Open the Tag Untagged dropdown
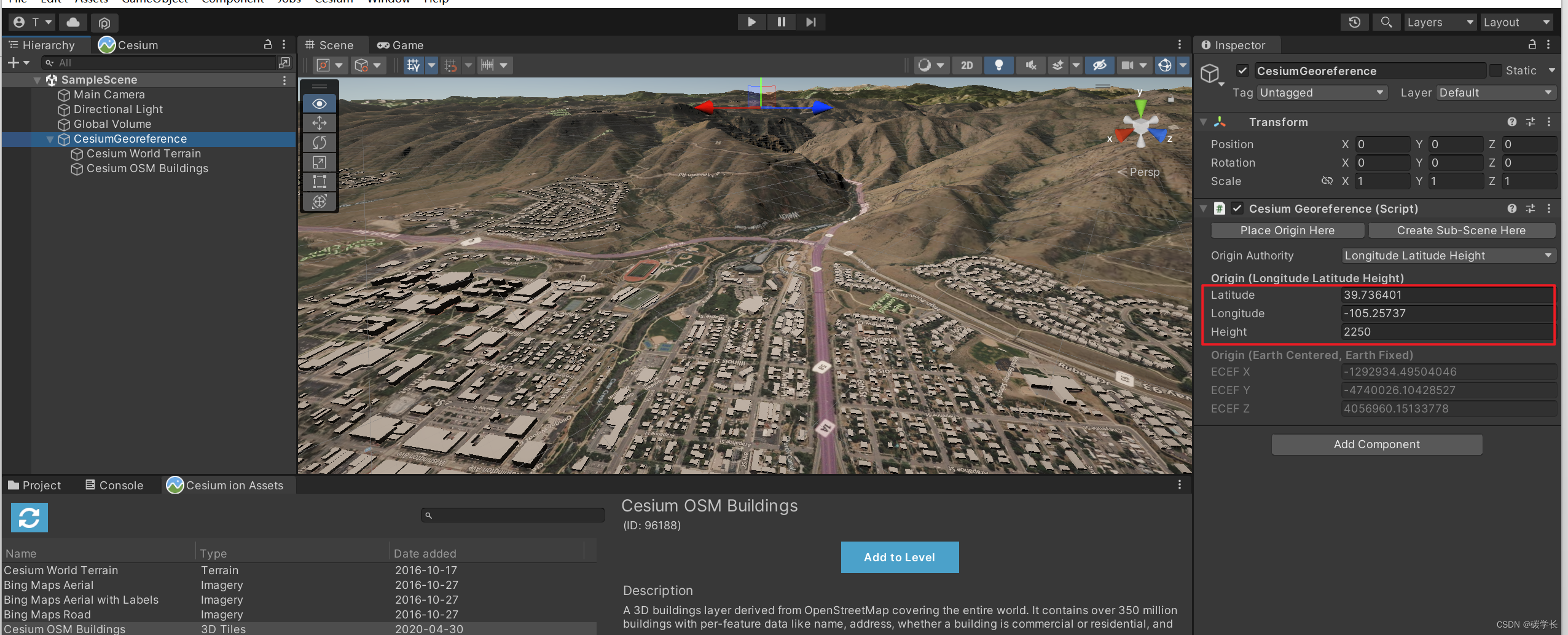Screen dimensions: 1568x635 [1322, 93]
